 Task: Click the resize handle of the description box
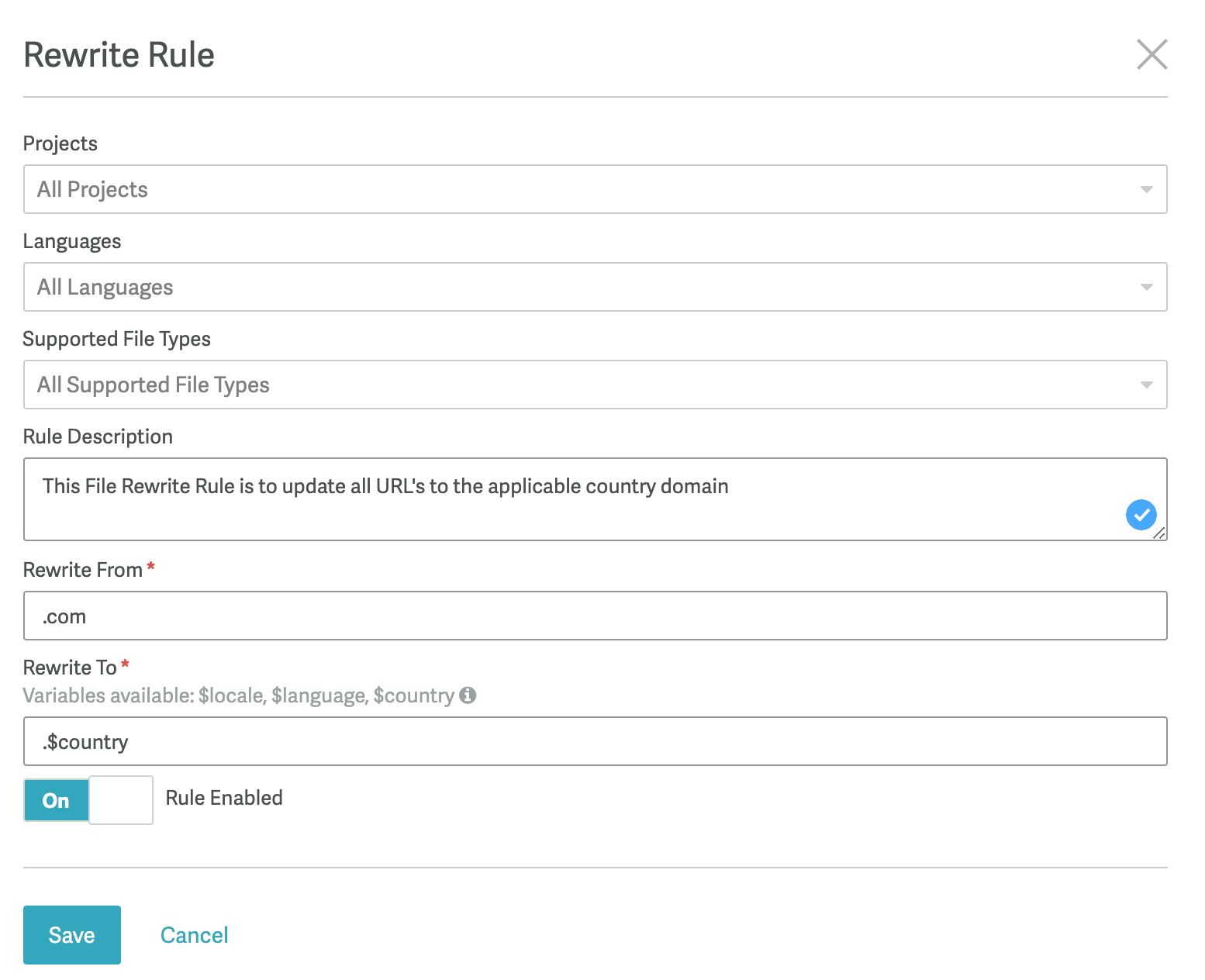pos(1159,533)
